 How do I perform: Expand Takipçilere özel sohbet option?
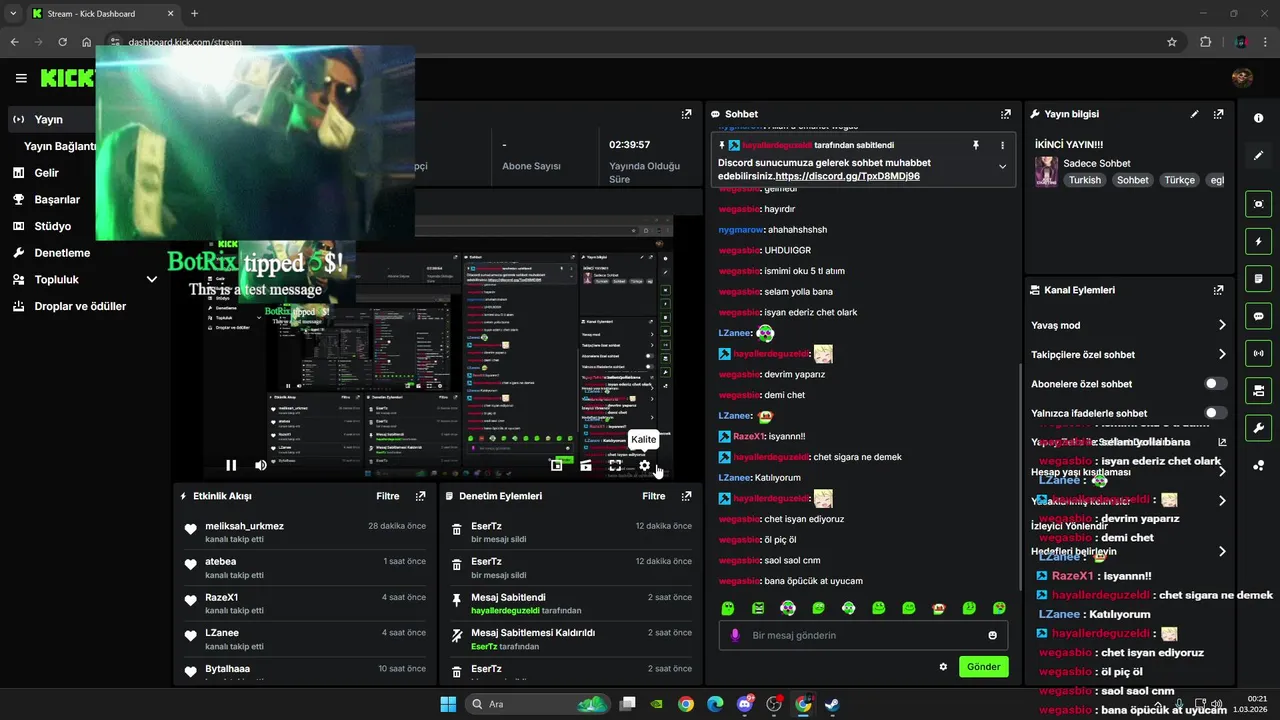1127,354
